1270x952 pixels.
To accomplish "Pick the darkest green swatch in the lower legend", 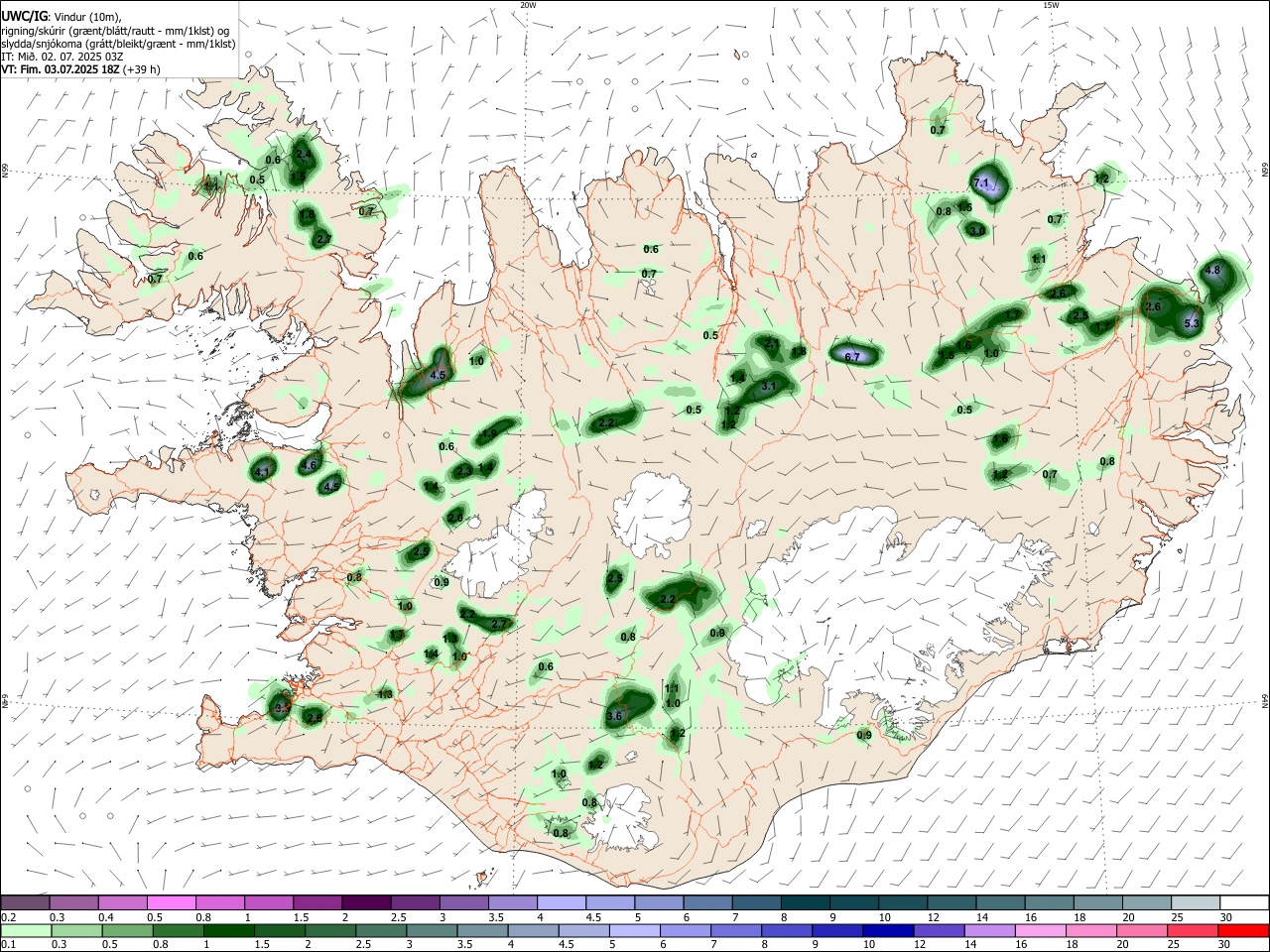I will point(228,930).
